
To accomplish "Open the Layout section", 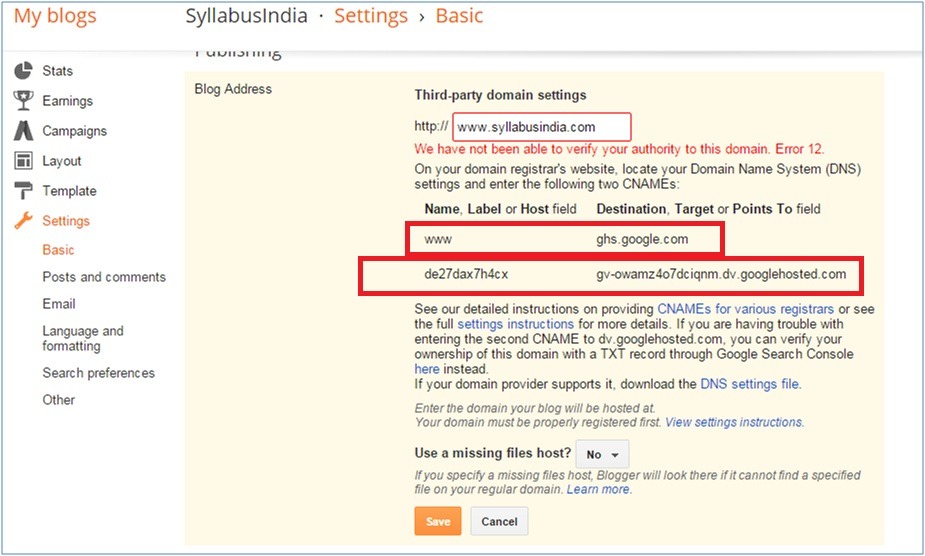I will (61, 161).
